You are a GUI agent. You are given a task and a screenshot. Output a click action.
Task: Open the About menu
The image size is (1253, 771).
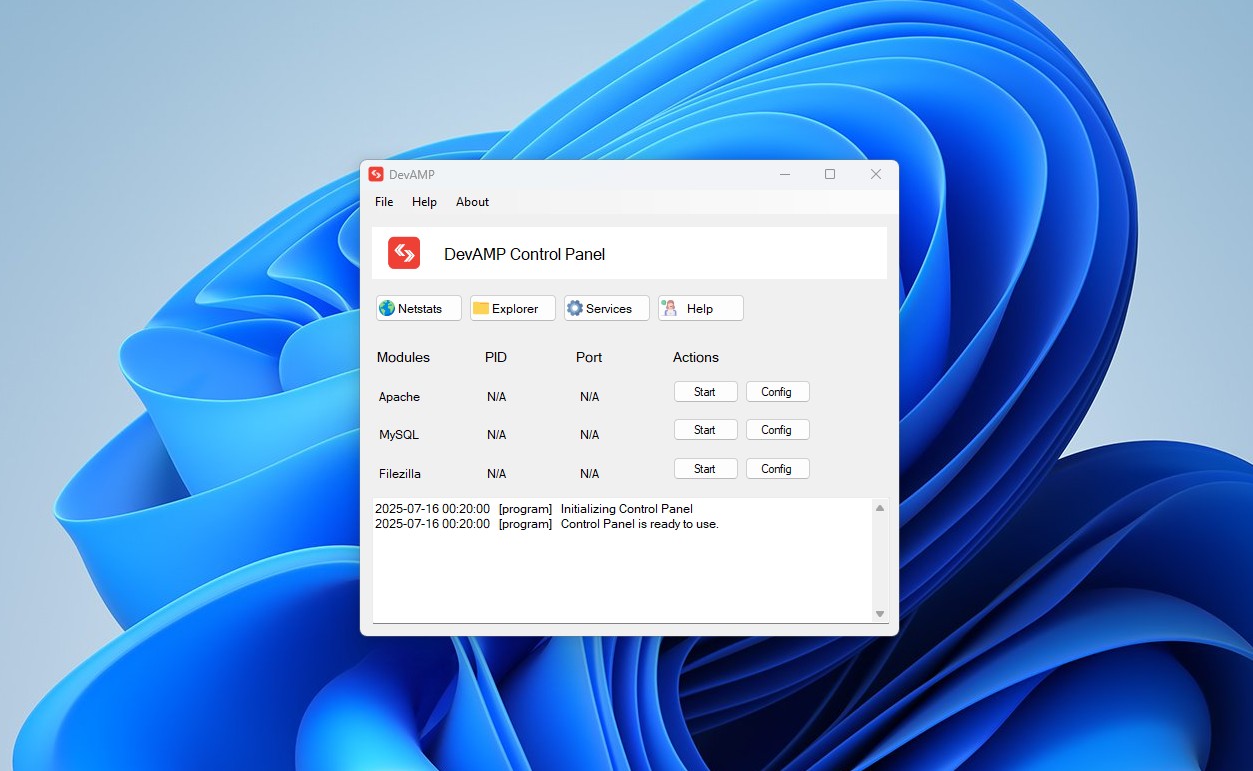pos(472,202)
